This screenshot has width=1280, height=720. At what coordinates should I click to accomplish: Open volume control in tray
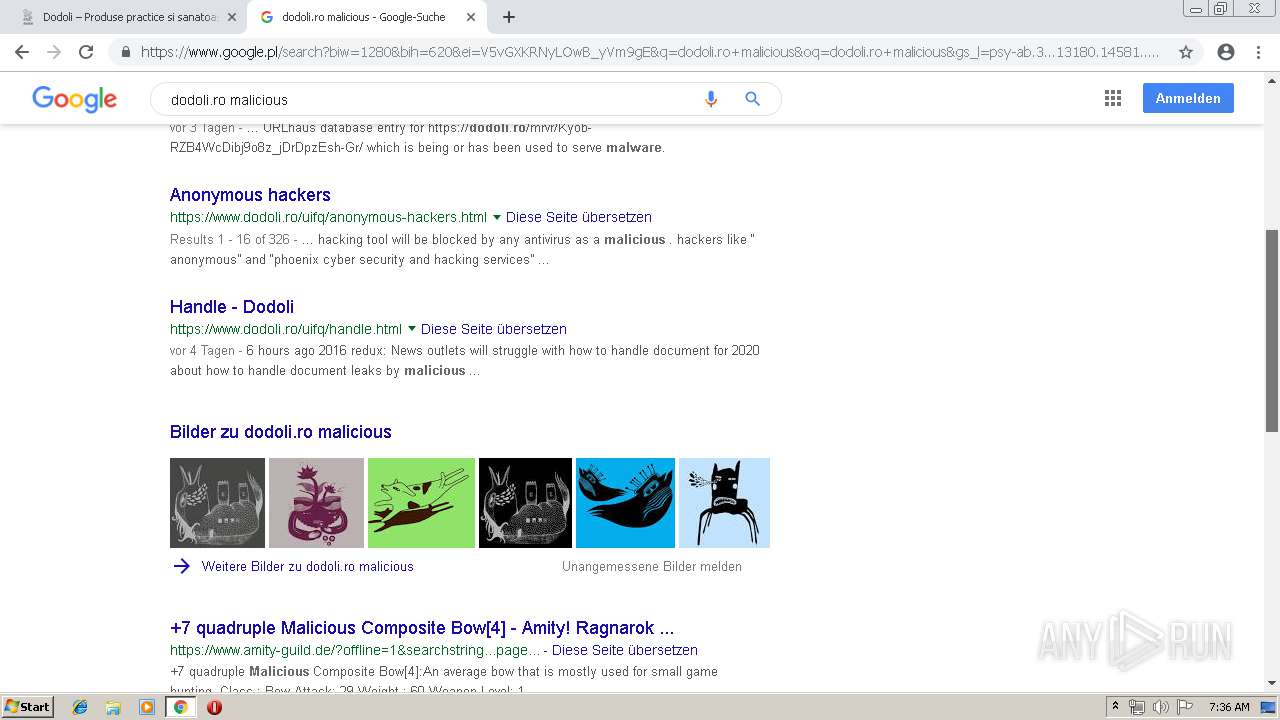pyautogui.click(x=1161, y=707)
